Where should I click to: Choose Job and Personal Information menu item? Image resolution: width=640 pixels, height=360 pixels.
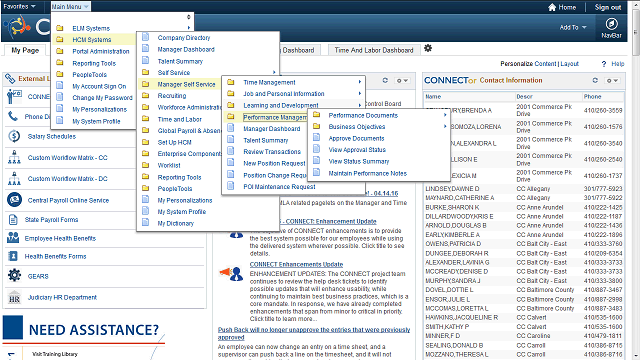(284, 93)
